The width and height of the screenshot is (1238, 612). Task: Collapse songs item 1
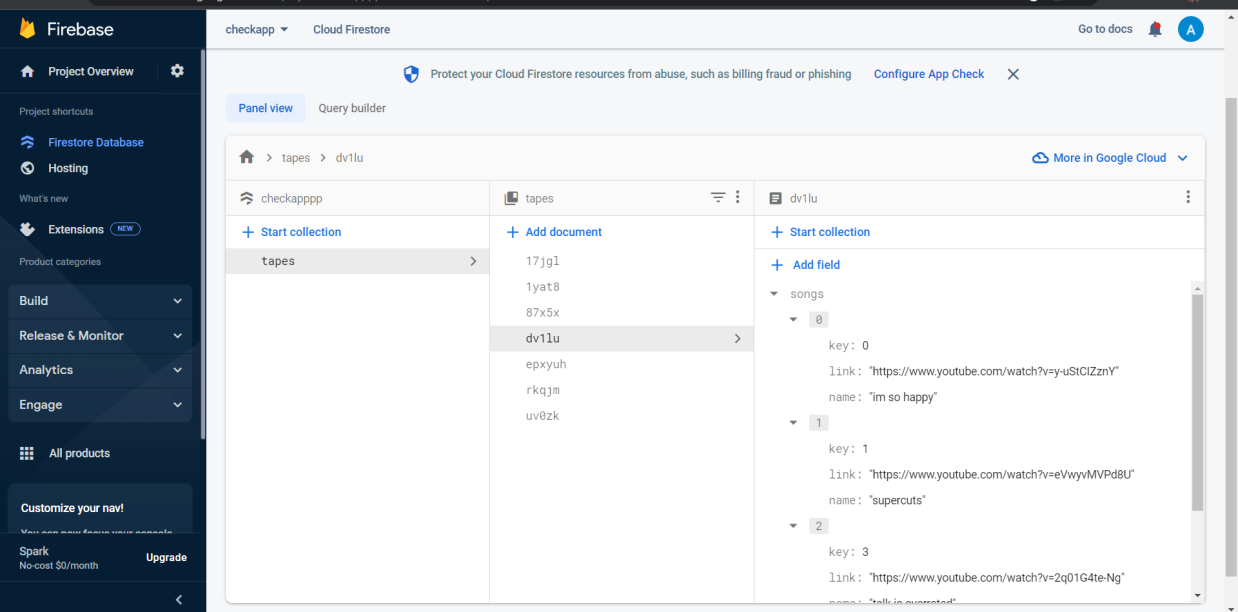click(794, 423)
